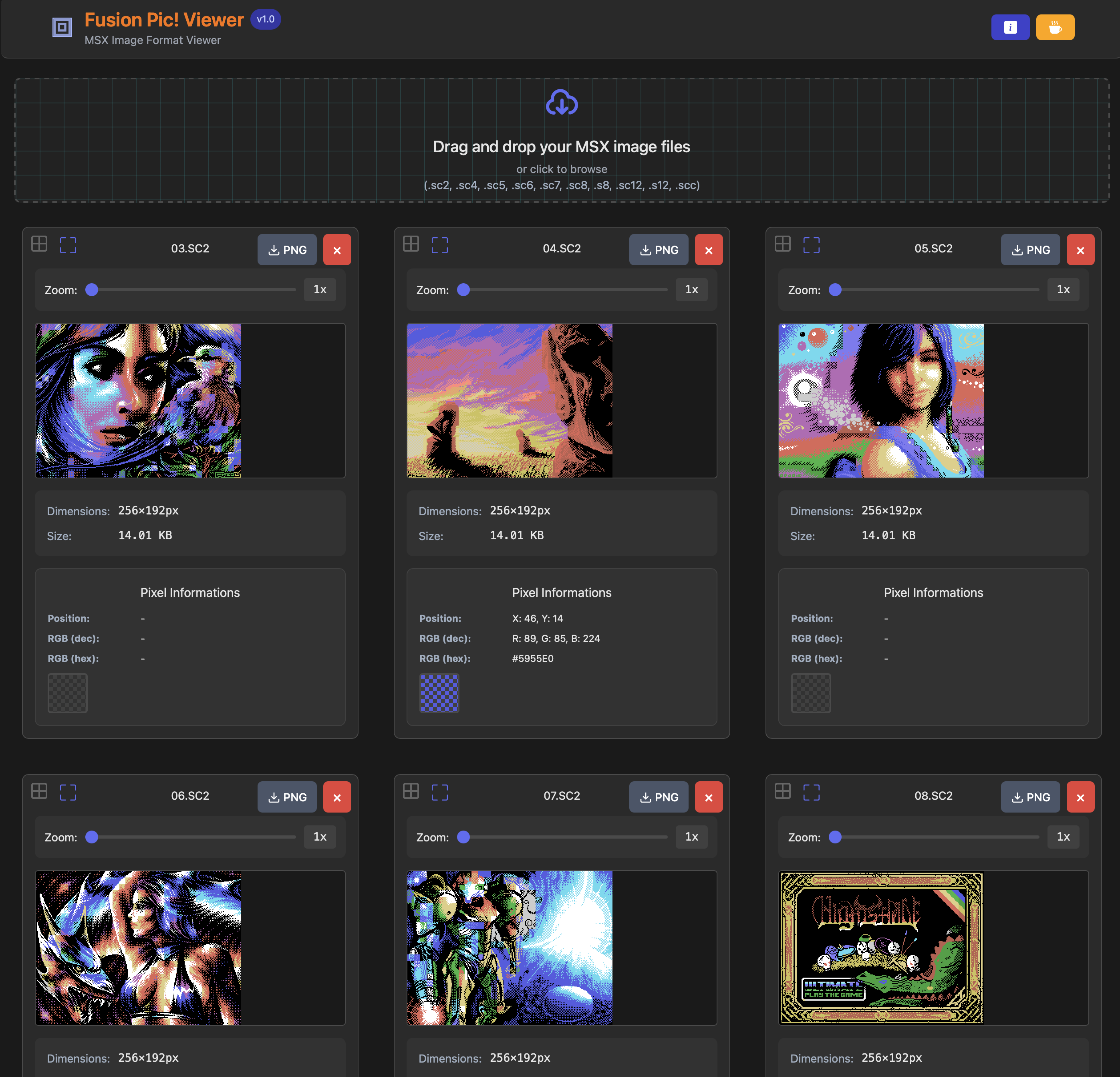Click zoom slider handle for 08.SC2
Viewport: 1120px width, 1077px height.
coord(835,837)
